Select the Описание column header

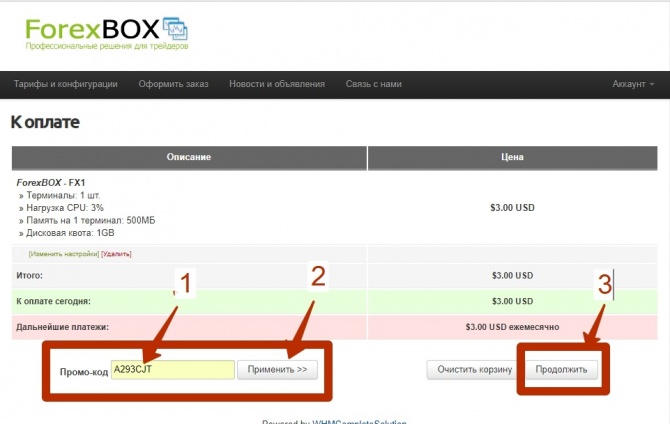[x=189, y=157]
